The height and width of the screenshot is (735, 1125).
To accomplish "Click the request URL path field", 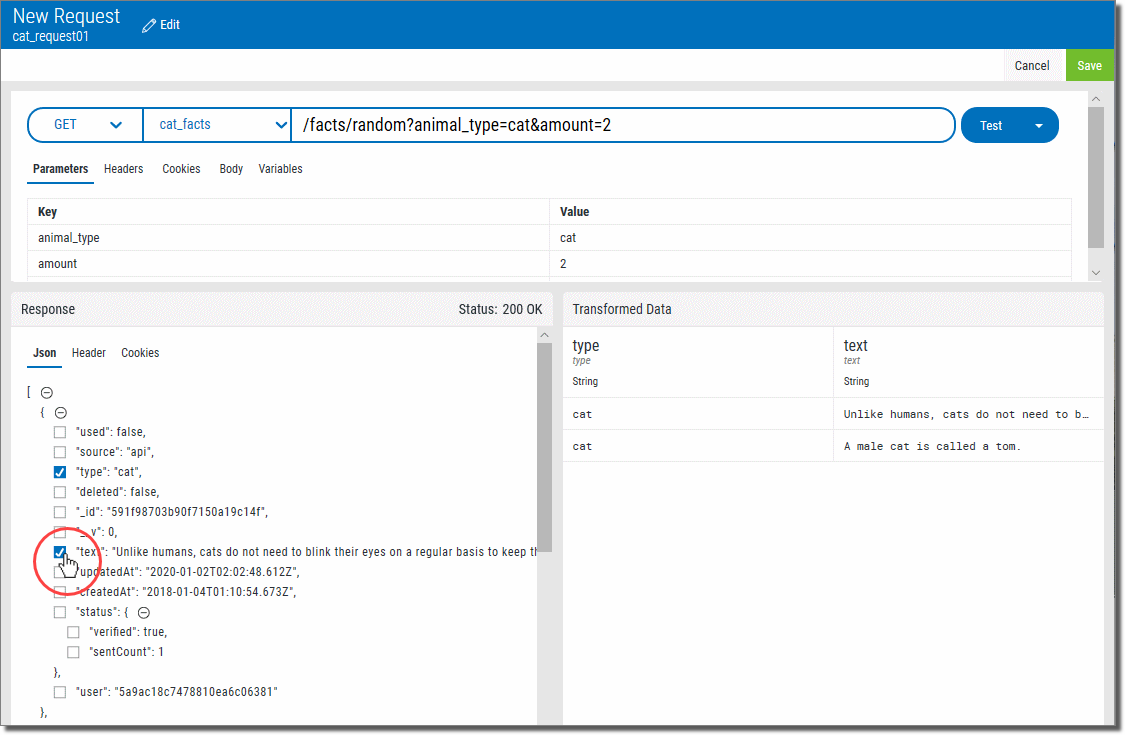I will (x=620, y=125).
